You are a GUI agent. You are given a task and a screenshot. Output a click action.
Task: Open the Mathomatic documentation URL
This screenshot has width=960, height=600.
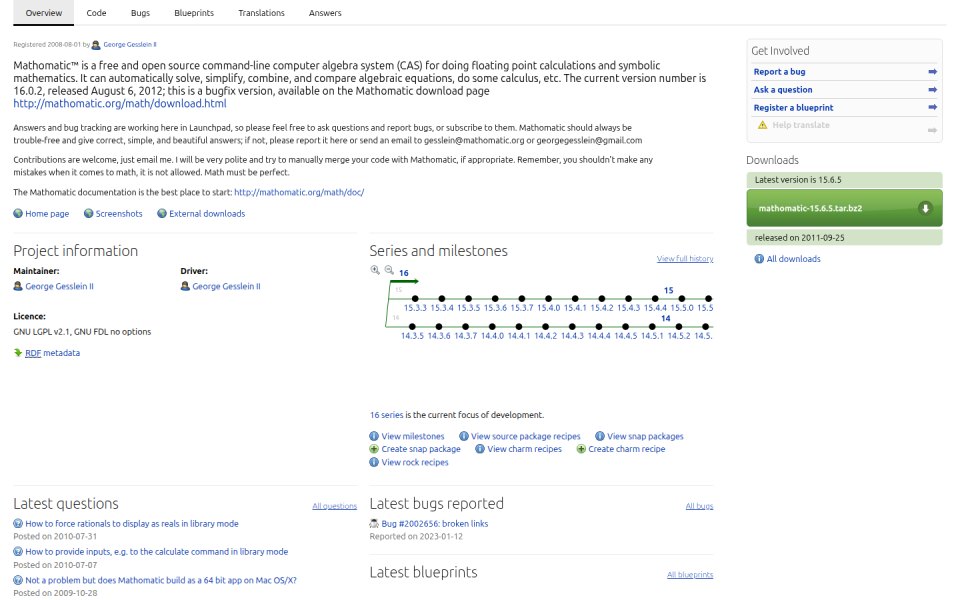(299, 192)
